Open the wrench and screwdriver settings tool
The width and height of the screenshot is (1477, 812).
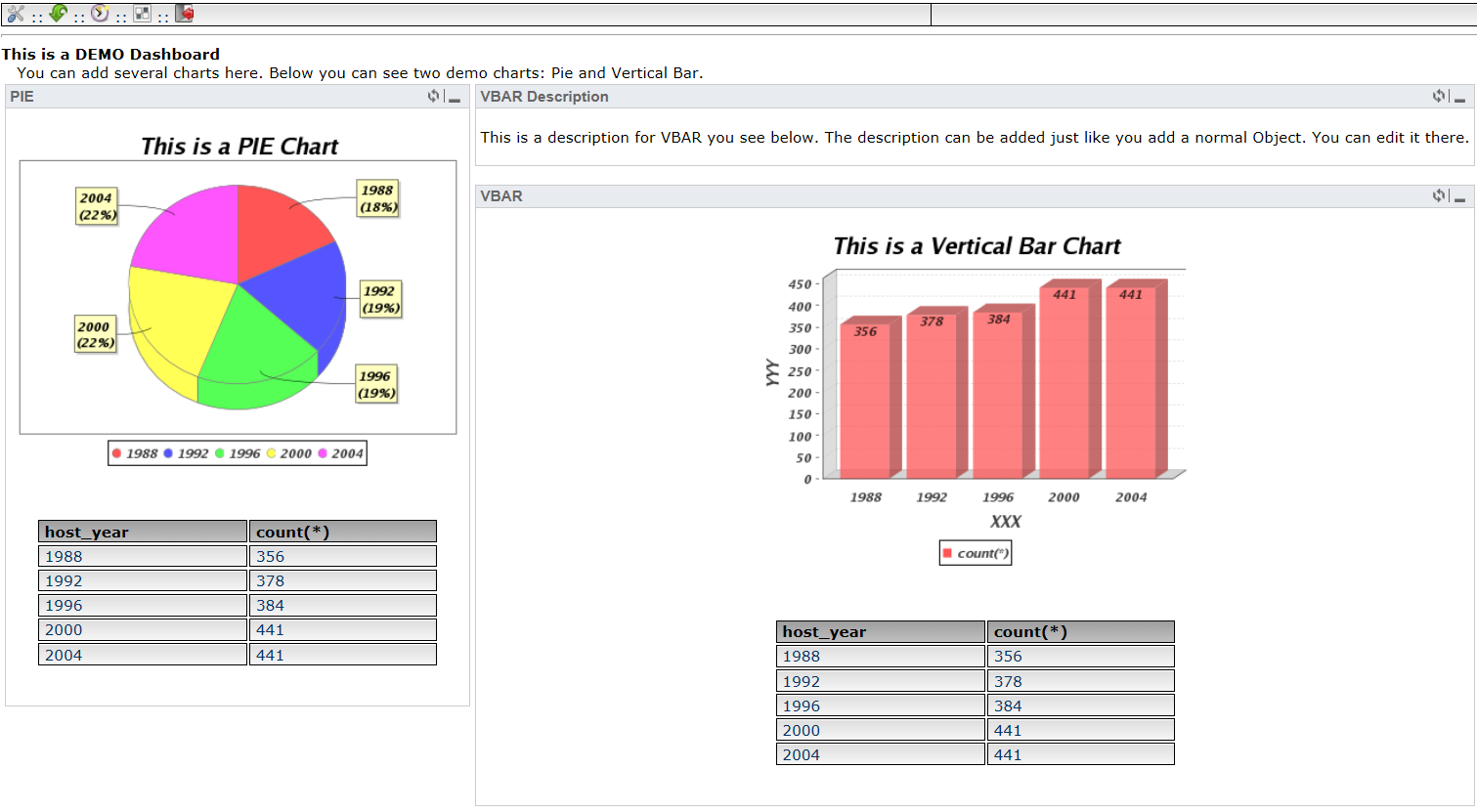[15, 14]
